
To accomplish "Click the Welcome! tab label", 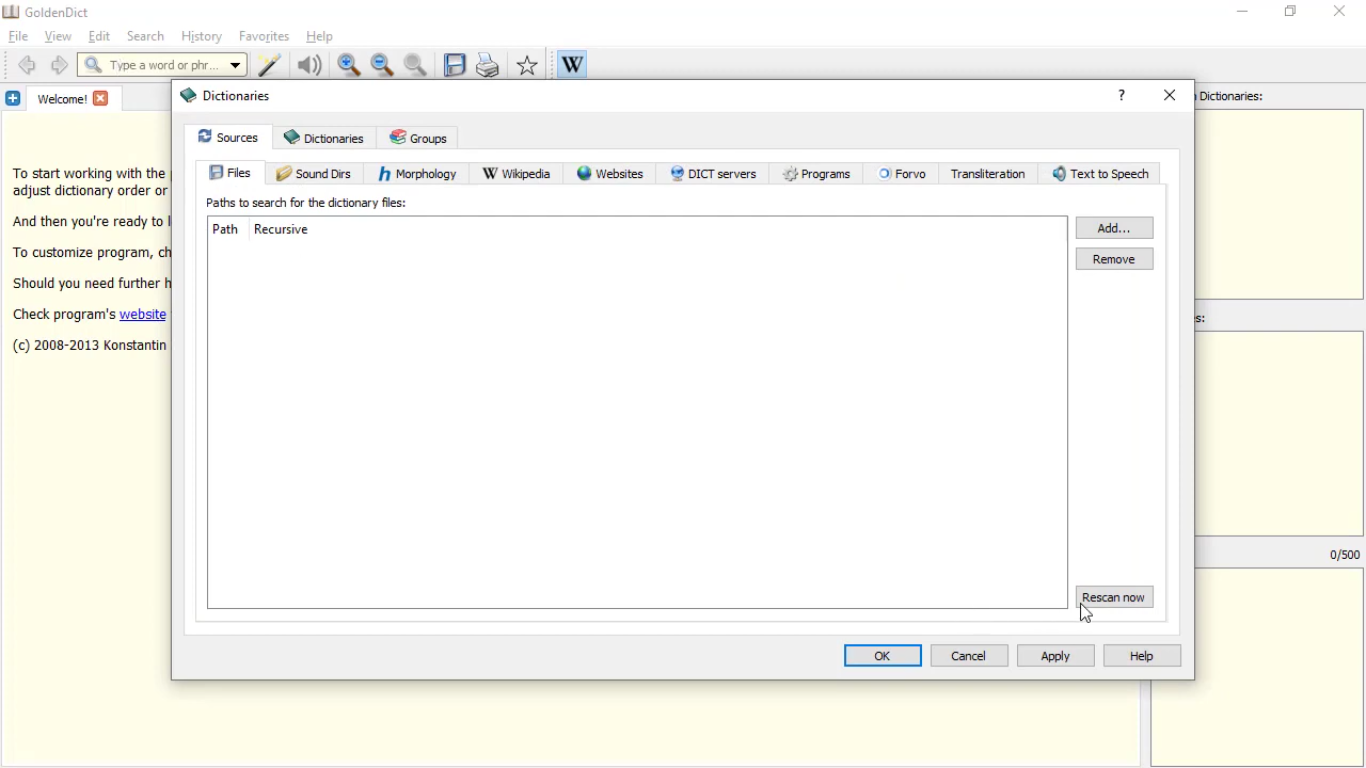I will click(x=62, y=99).
